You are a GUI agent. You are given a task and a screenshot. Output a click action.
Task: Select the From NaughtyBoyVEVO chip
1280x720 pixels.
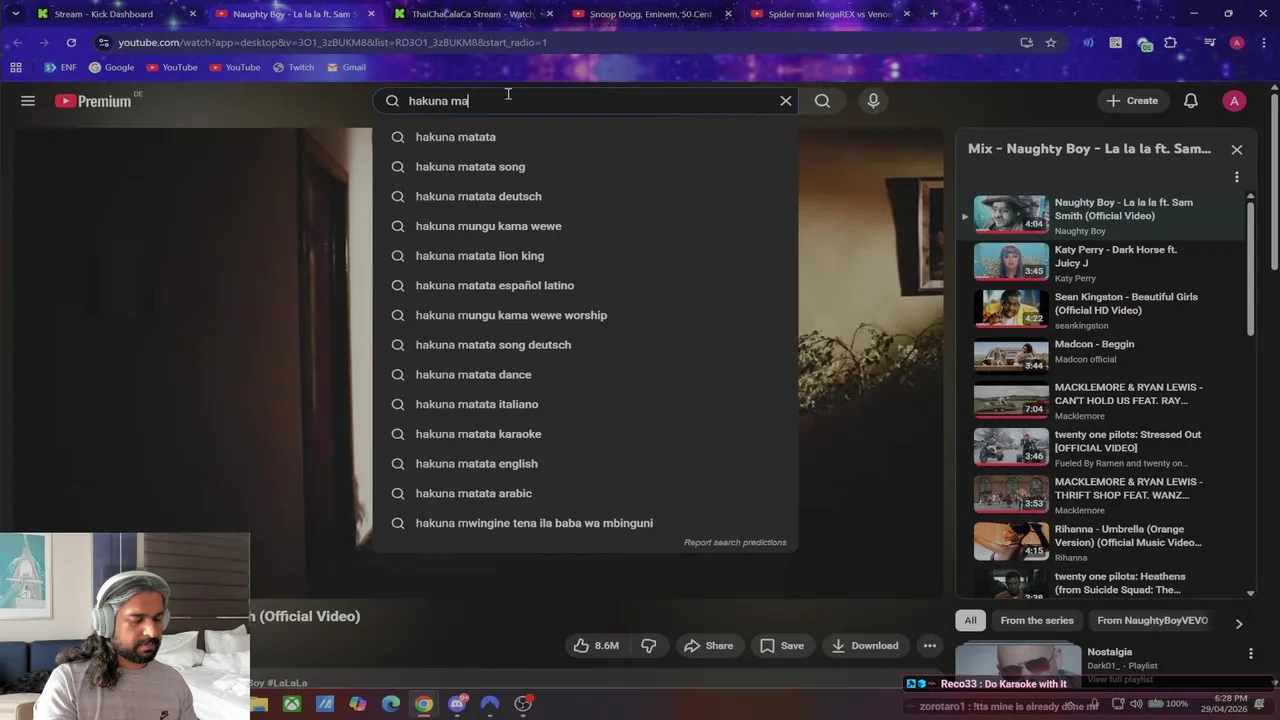tap(1152, 621)
